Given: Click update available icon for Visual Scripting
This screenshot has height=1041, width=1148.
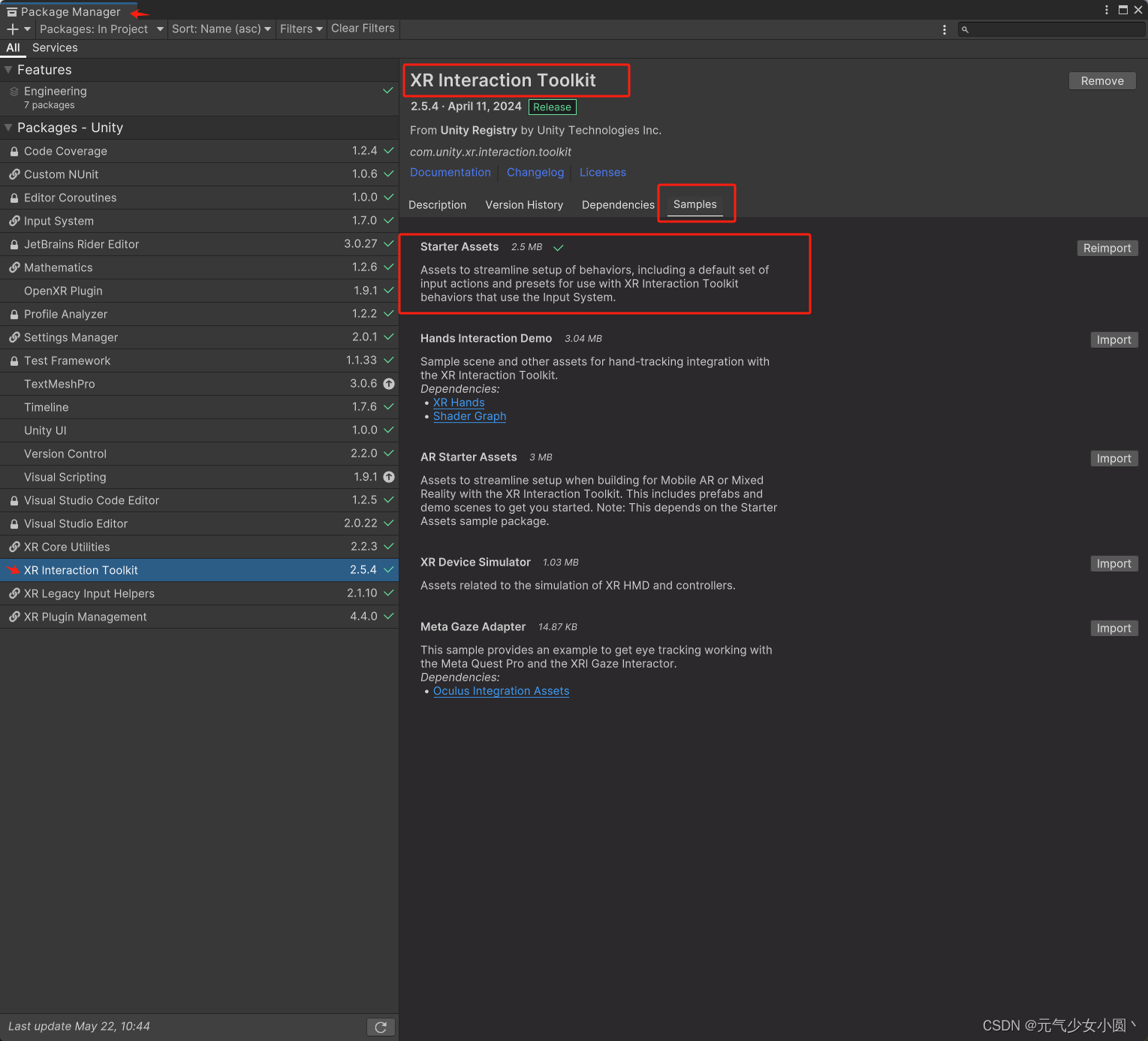Looking at the screenshot, I should point(389,477).
